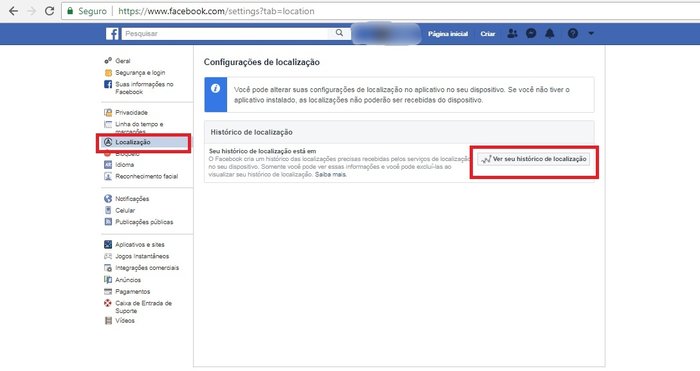The height and width of the screenshot is (371, 700).
Task: Open Página inicial in top bar
Action: 448,33
